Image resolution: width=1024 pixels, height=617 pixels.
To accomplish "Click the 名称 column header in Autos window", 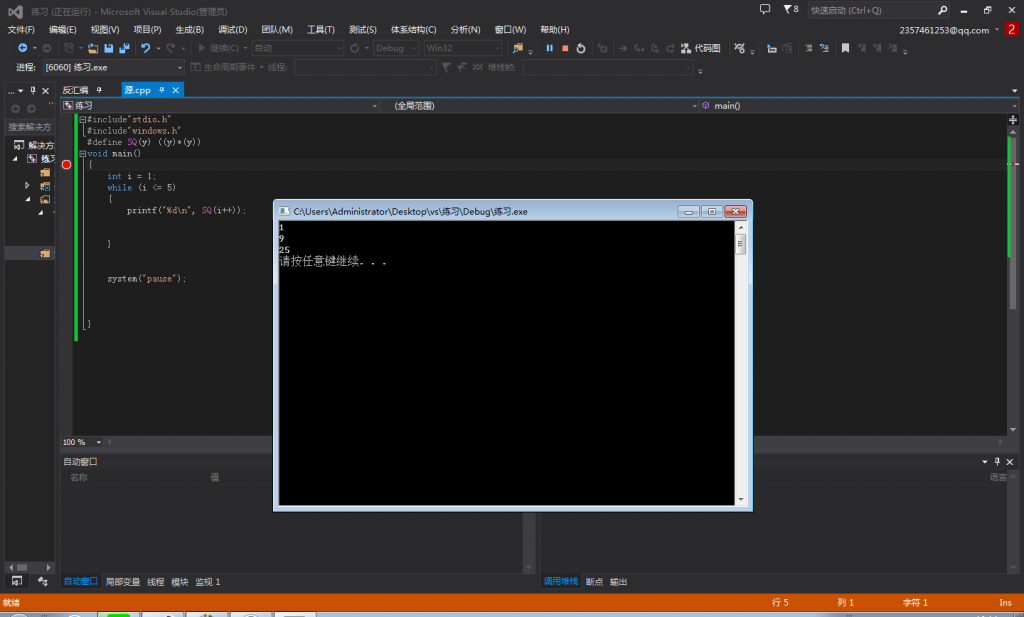I will point(79,477).
